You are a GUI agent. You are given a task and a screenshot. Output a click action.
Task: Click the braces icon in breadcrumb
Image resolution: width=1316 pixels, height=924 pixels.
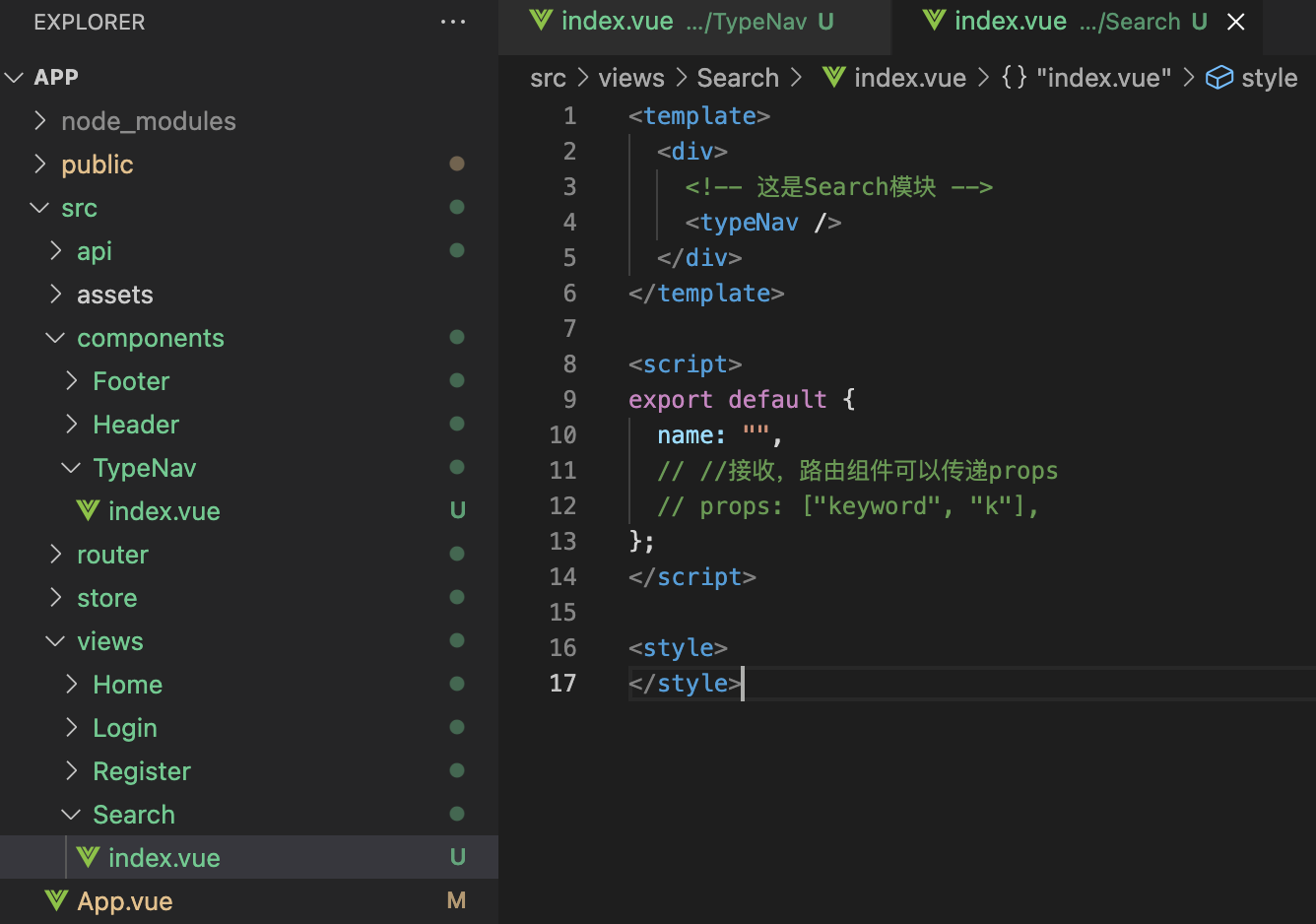click(1015, 78)
